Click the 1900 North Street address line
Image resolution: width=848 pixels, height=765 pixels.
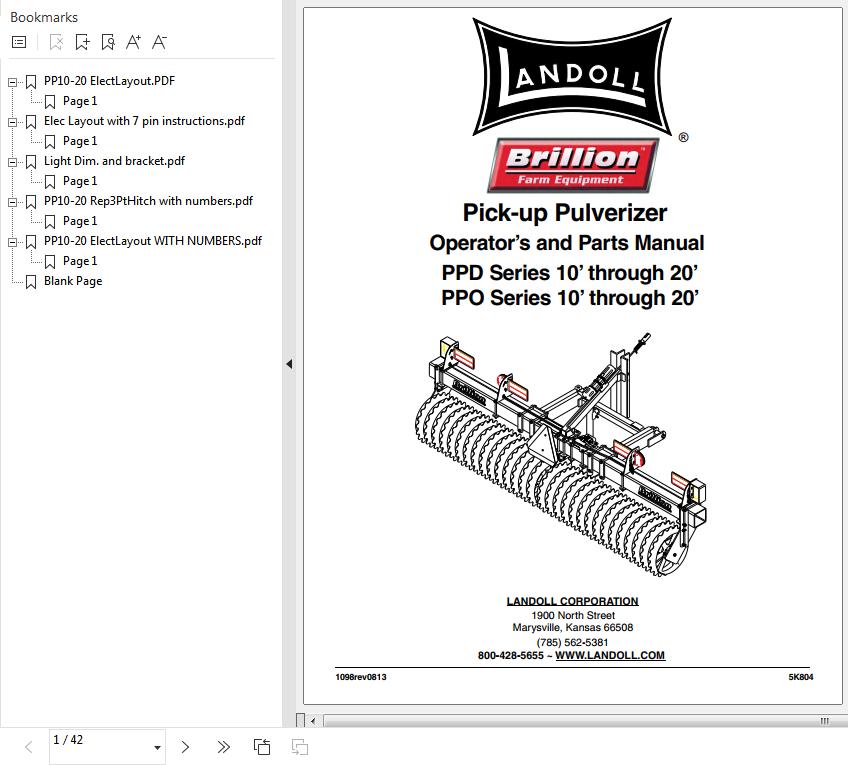(573, 615)
